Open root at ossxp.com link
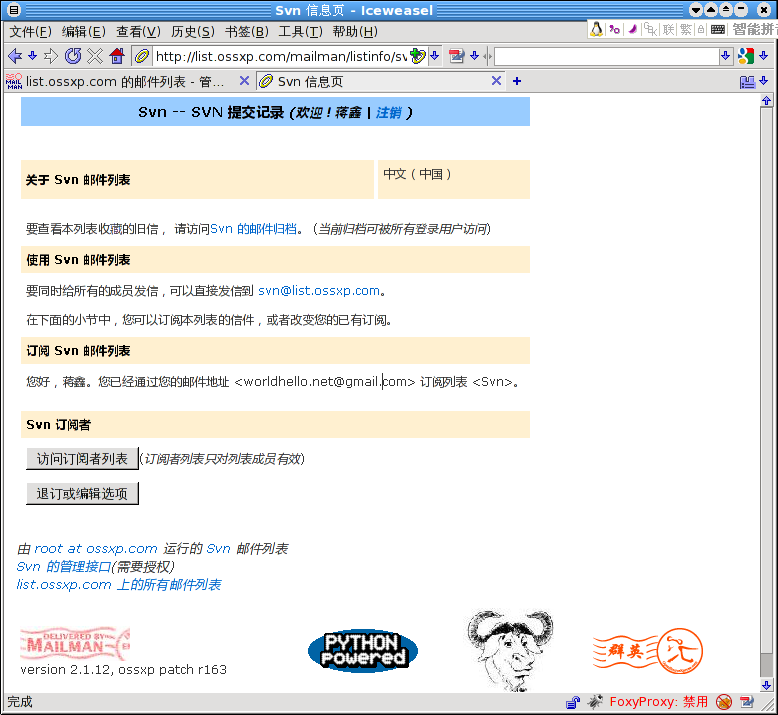This screenshot has width=778, height=715. (96, 549)
